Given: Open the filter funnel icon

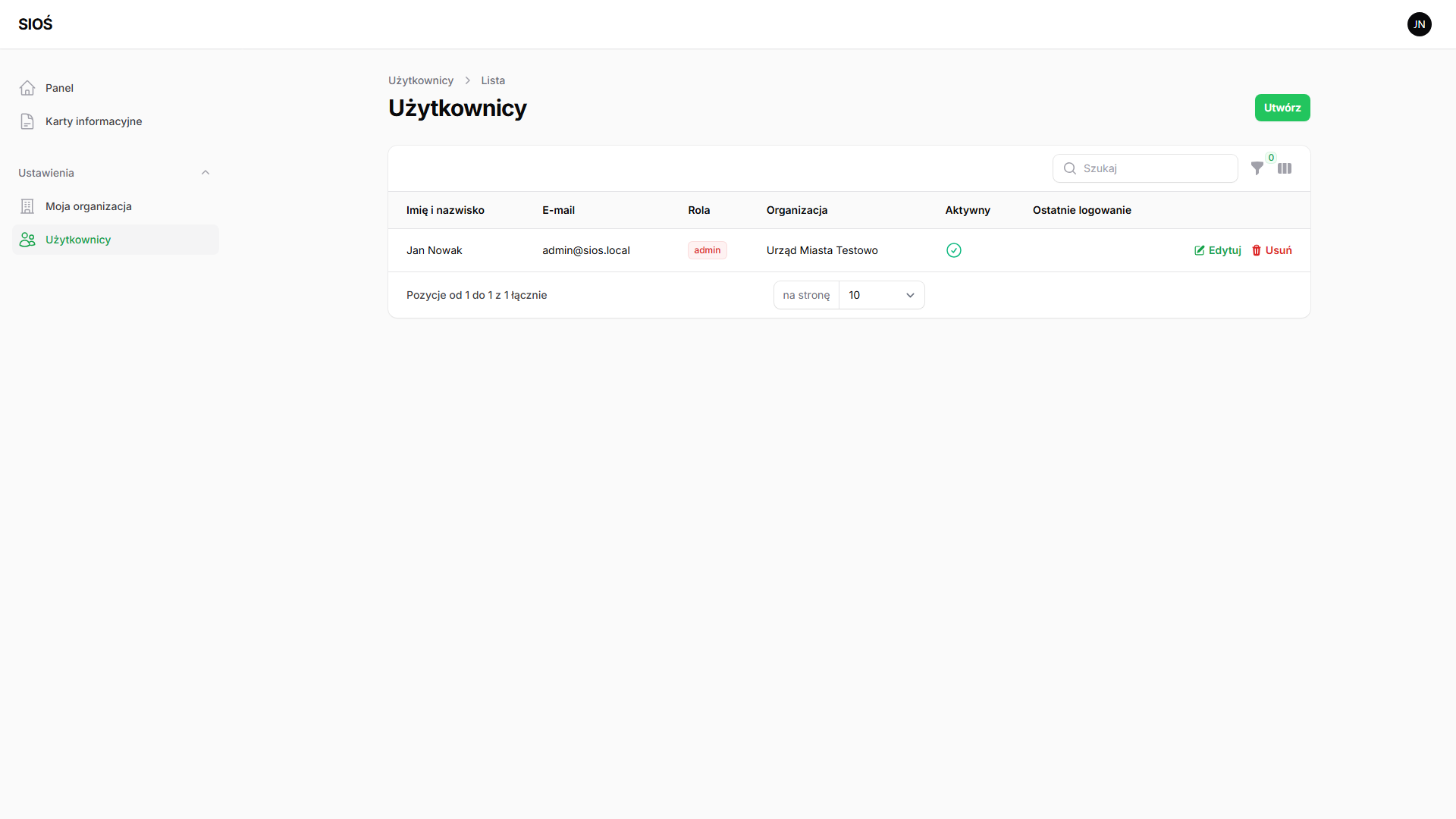Looking at the screenshot, I should coord(1257,168).
